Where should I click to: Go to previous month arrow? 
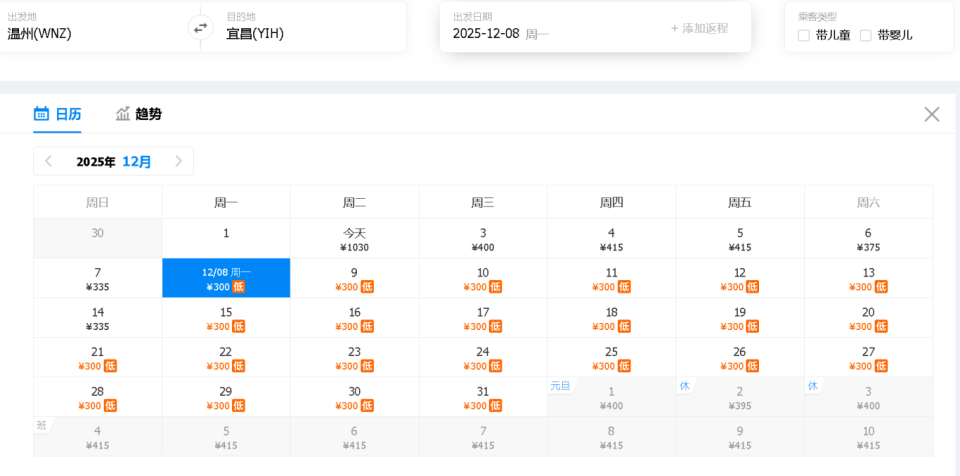[48, 161]
